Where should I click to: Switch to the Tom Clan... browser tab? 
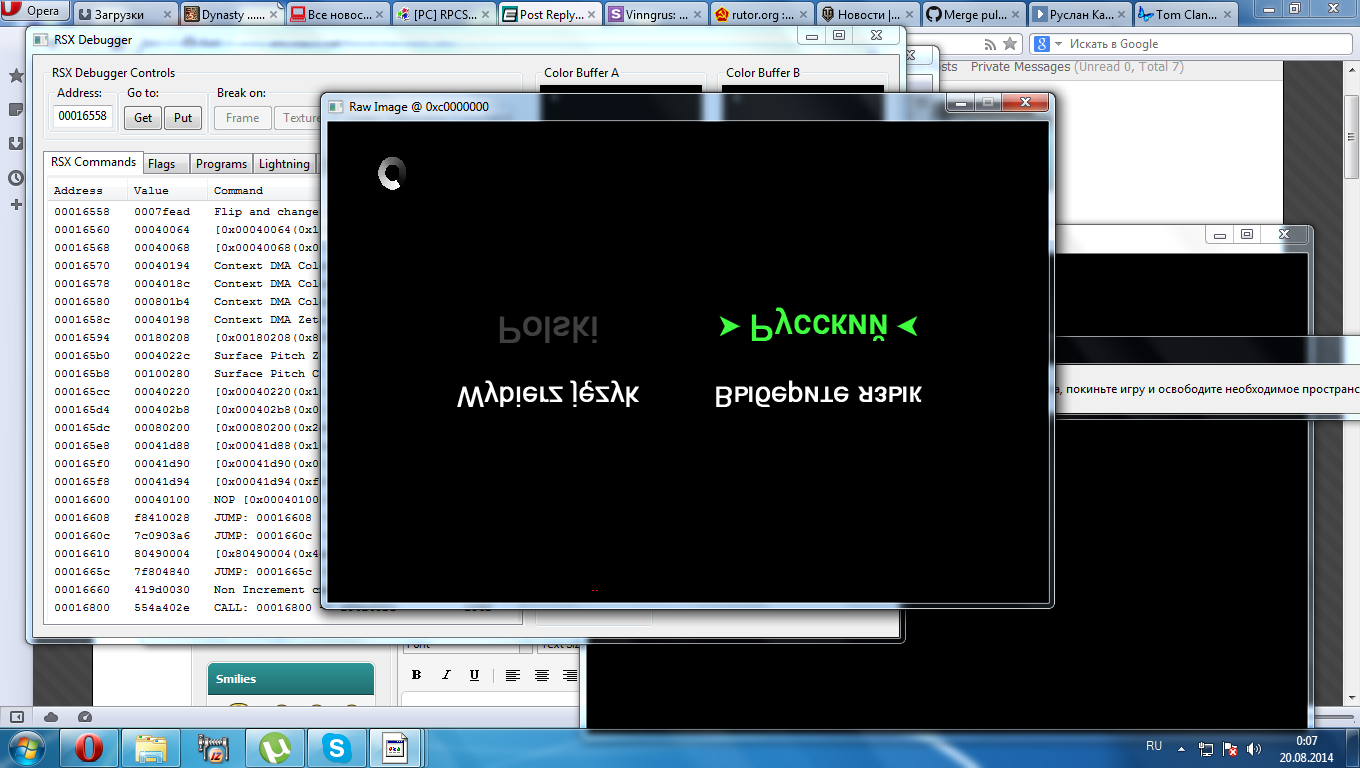coord(1187,15)
